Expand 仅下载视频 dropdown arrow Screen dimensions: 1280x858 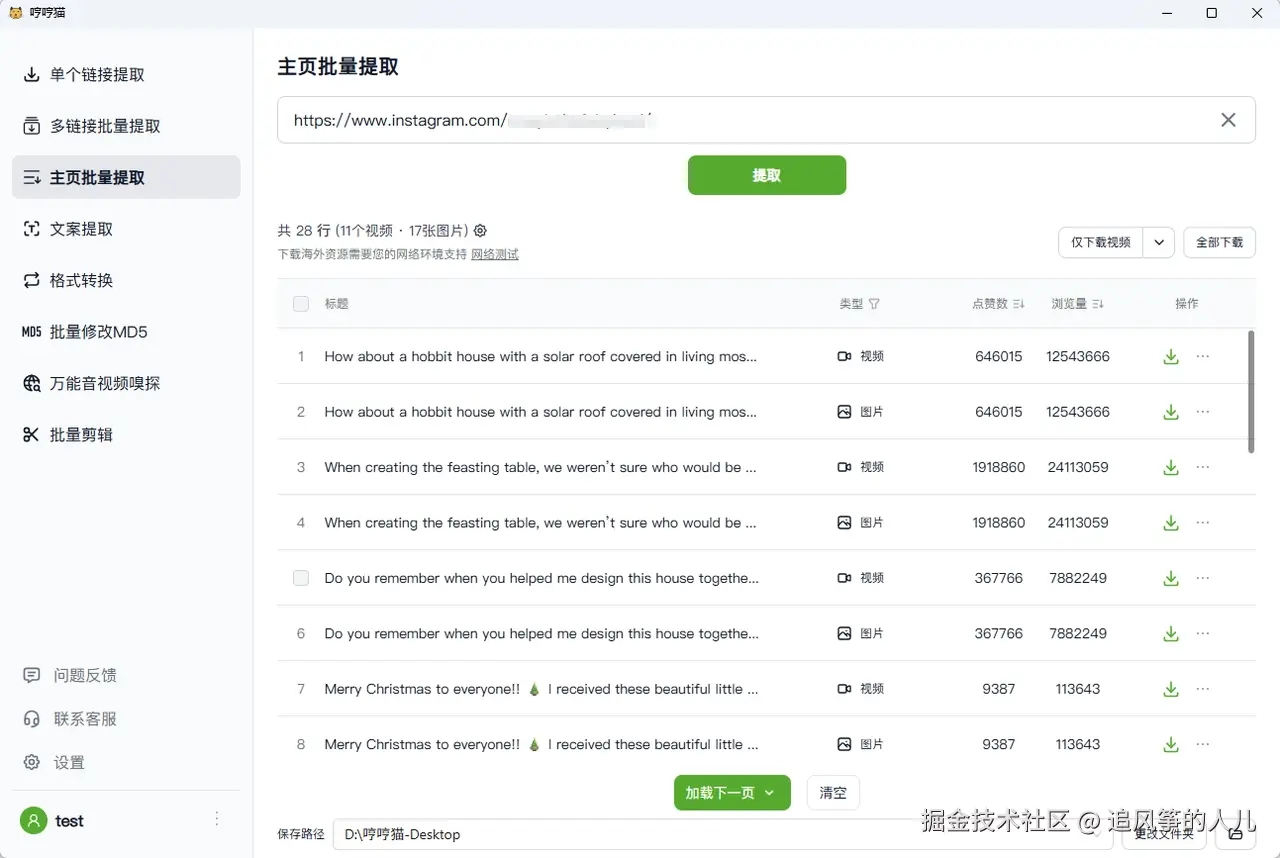(1159, 242)
